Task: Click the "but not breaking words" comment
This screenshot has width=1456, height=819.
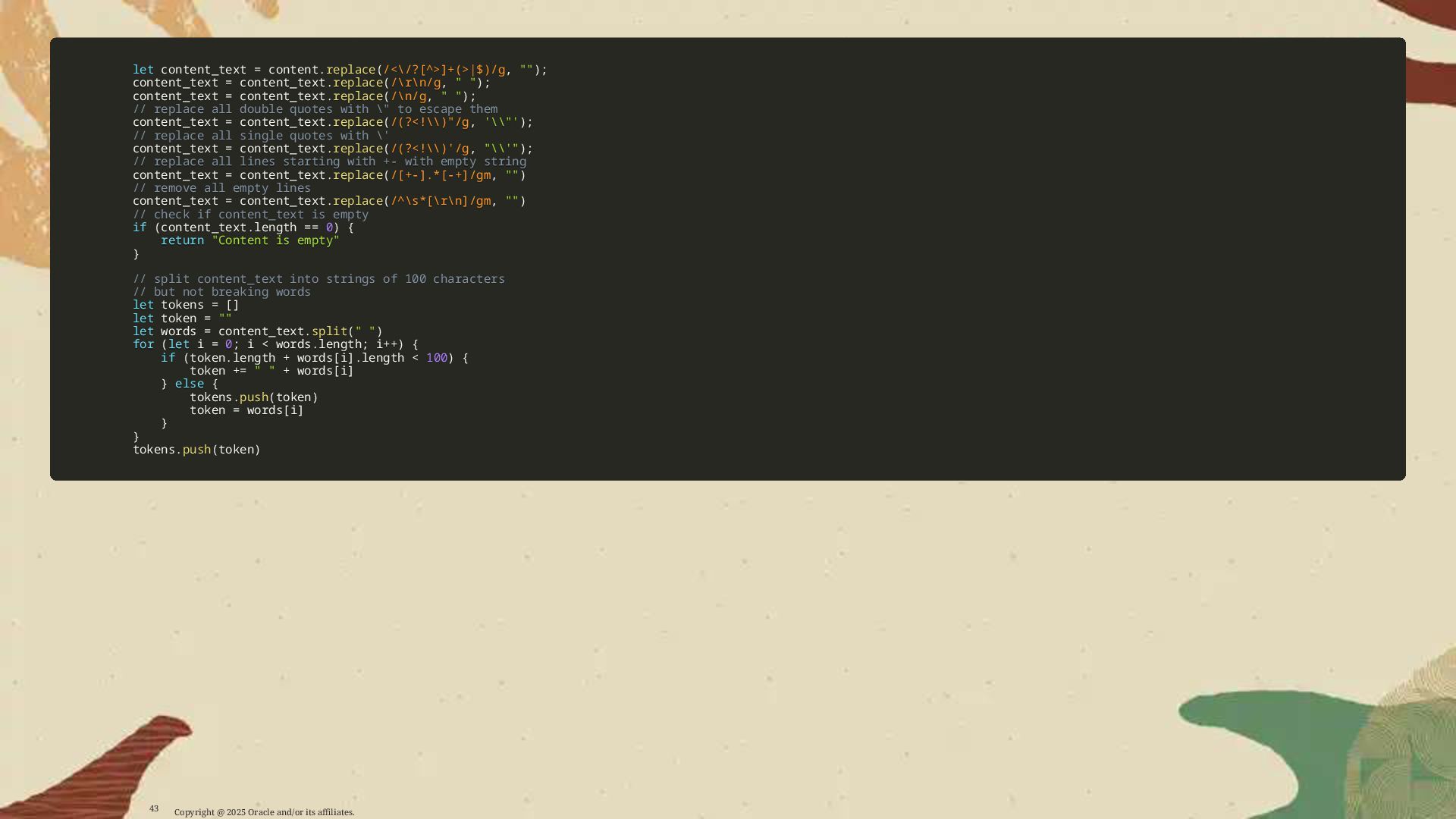Action: click(221, 292)
